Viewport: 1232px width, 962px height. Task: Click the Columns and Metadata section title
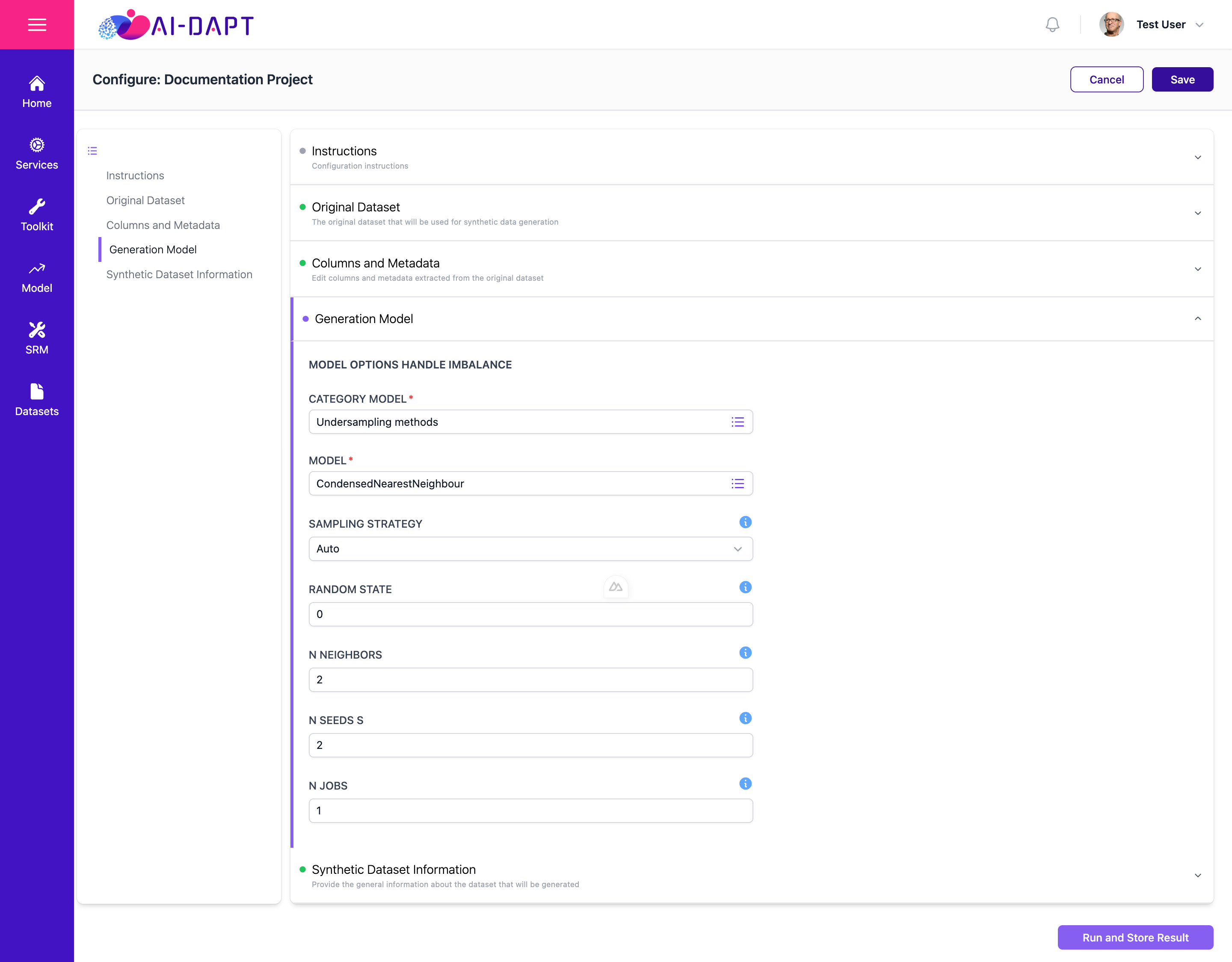point(376,263)
